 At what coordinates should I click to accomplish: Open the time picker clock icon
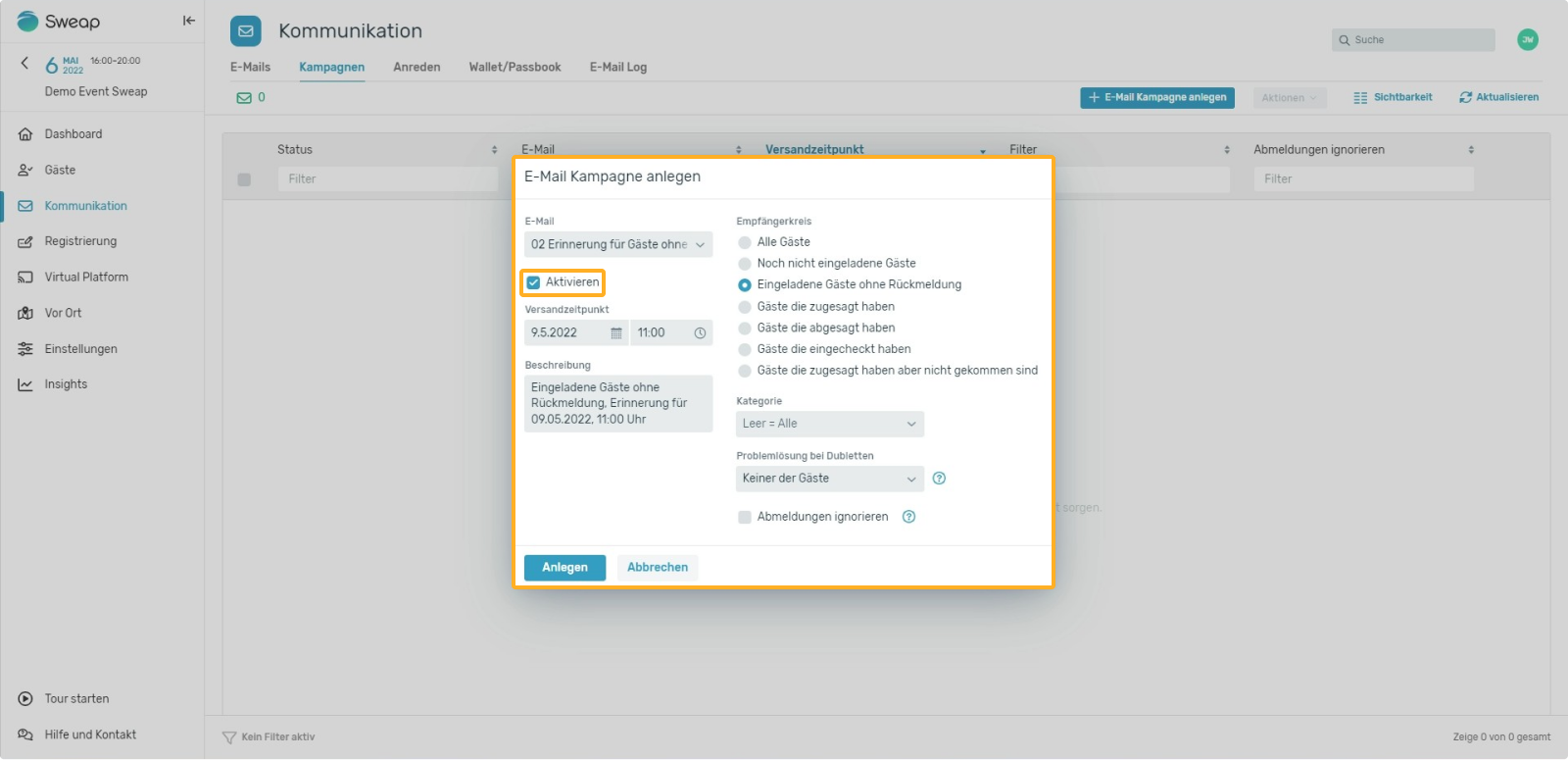pos(700,333)
